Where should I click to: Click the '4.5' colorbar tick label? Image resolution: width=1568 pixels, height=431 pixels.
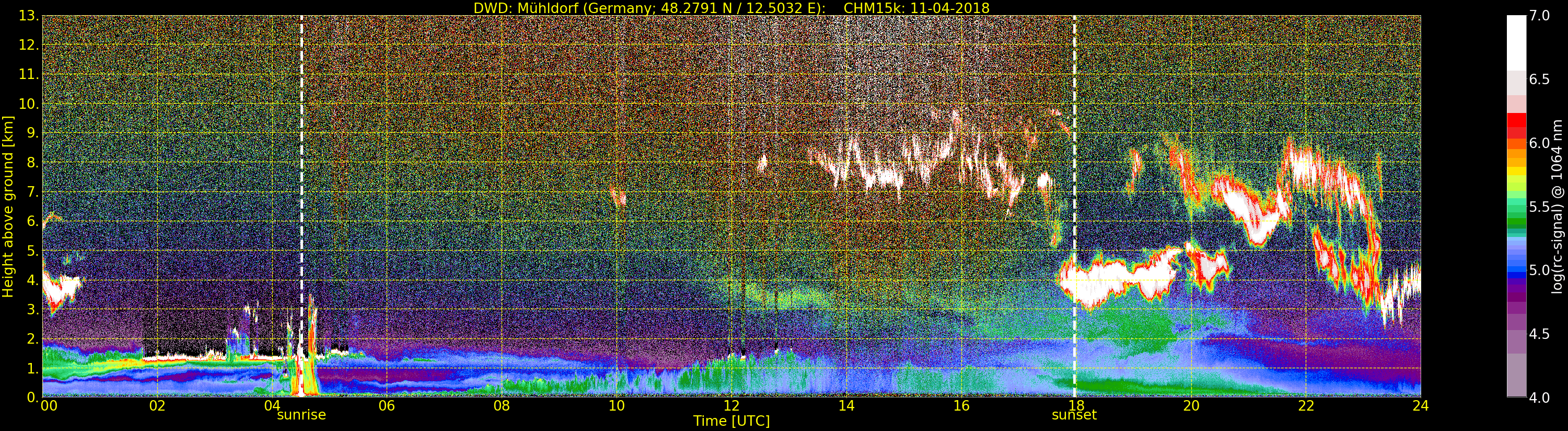(1539, 334)
